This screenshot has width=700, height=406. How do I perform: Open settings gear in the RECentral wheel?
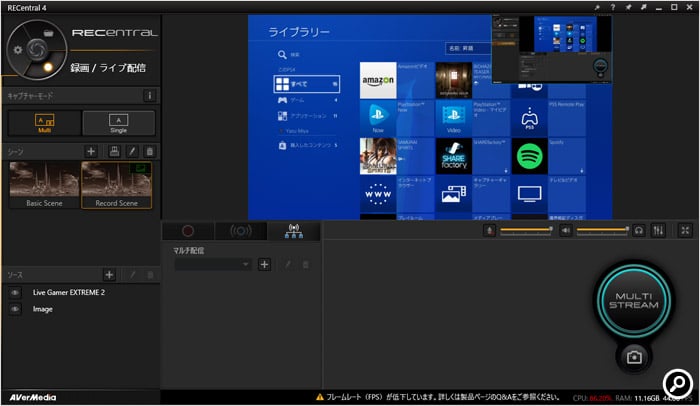pyautogui.click(x=18, y=50)
